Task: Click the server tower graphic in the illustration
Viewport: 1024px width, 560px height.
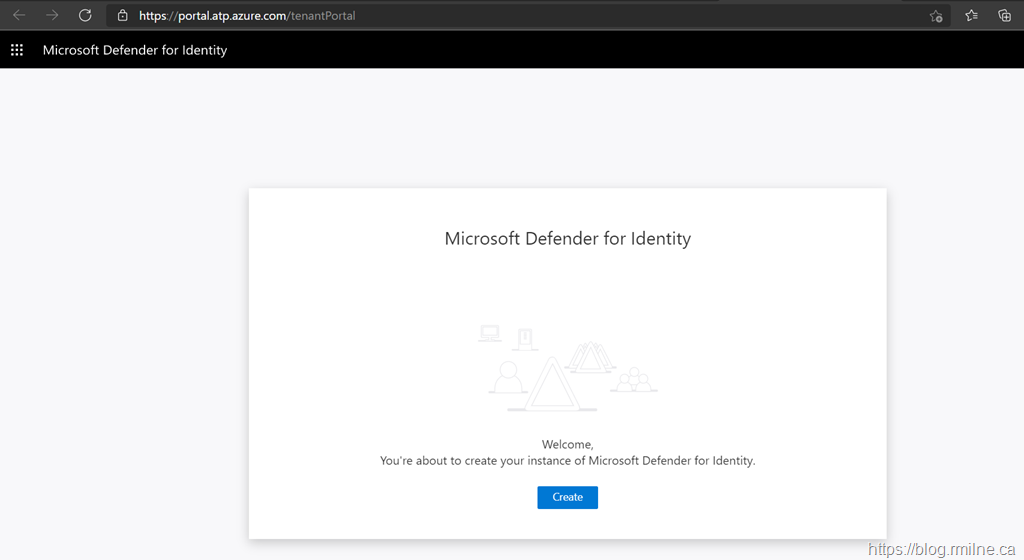Action: pos(525,339)
